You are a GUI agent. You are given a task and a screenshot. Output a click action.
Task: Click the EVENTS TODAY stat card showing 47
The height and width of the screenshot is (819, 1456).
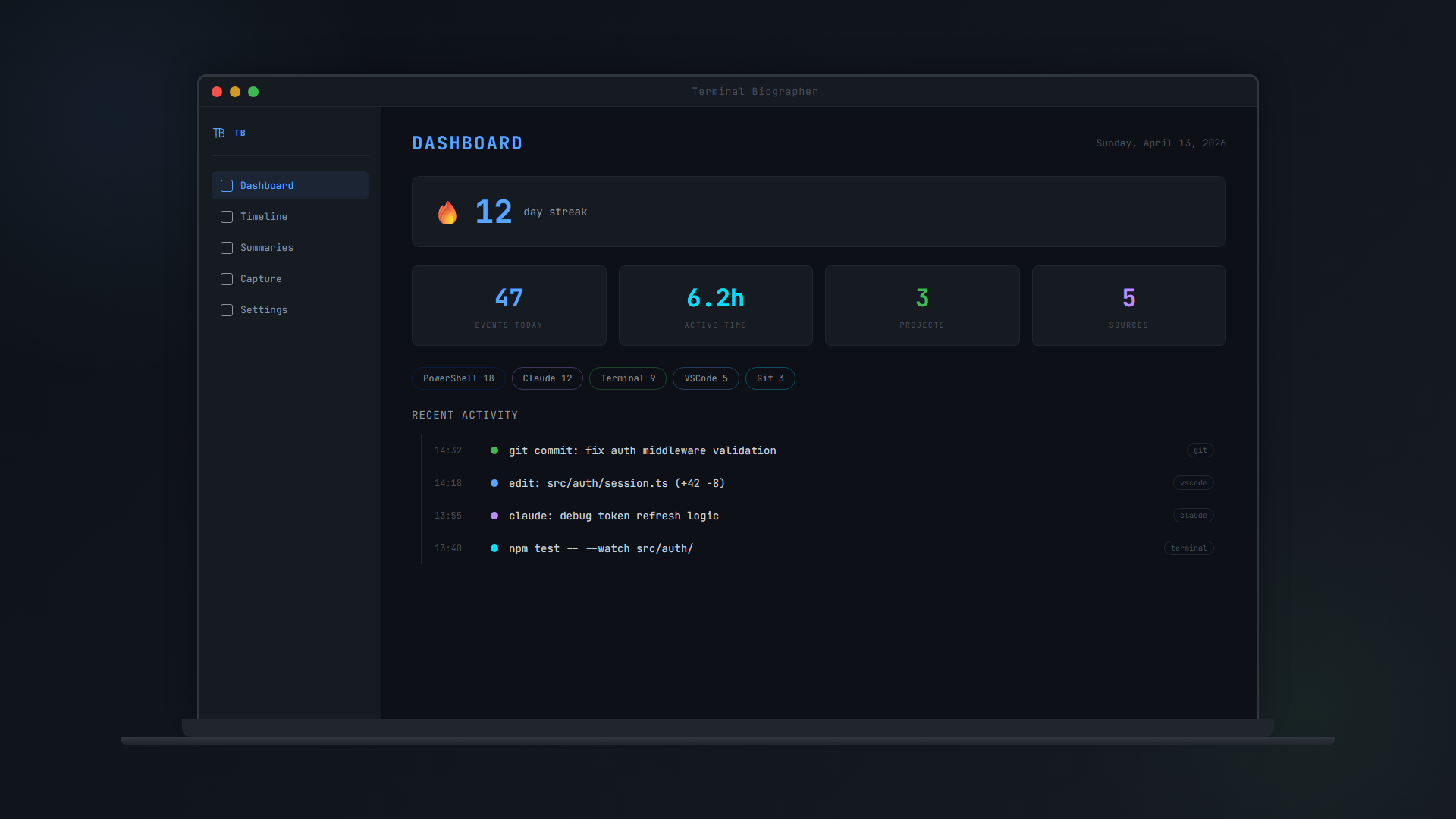click(509, 305)
